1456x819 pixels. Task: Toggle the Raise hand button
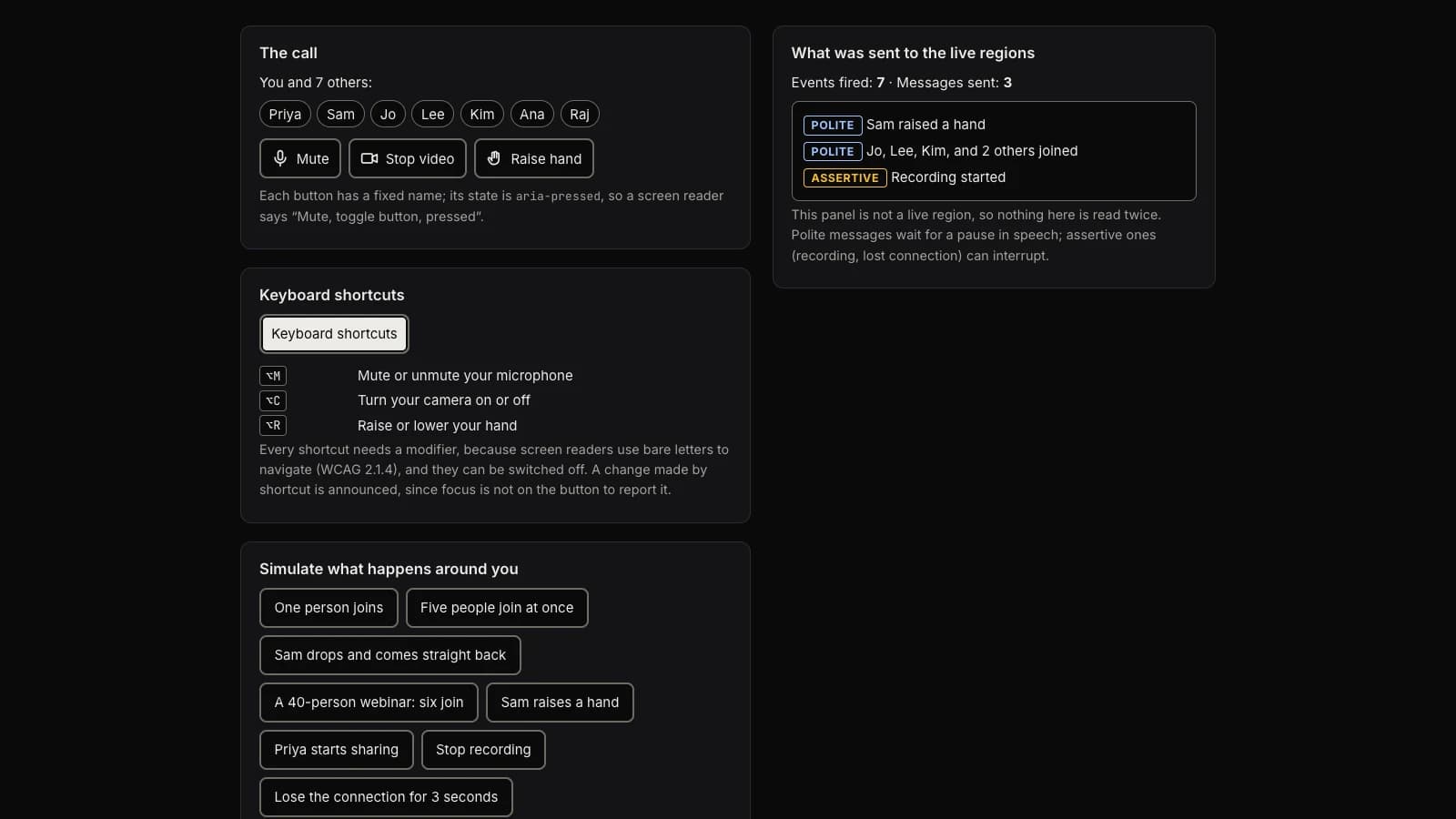(x=534, y=158)
